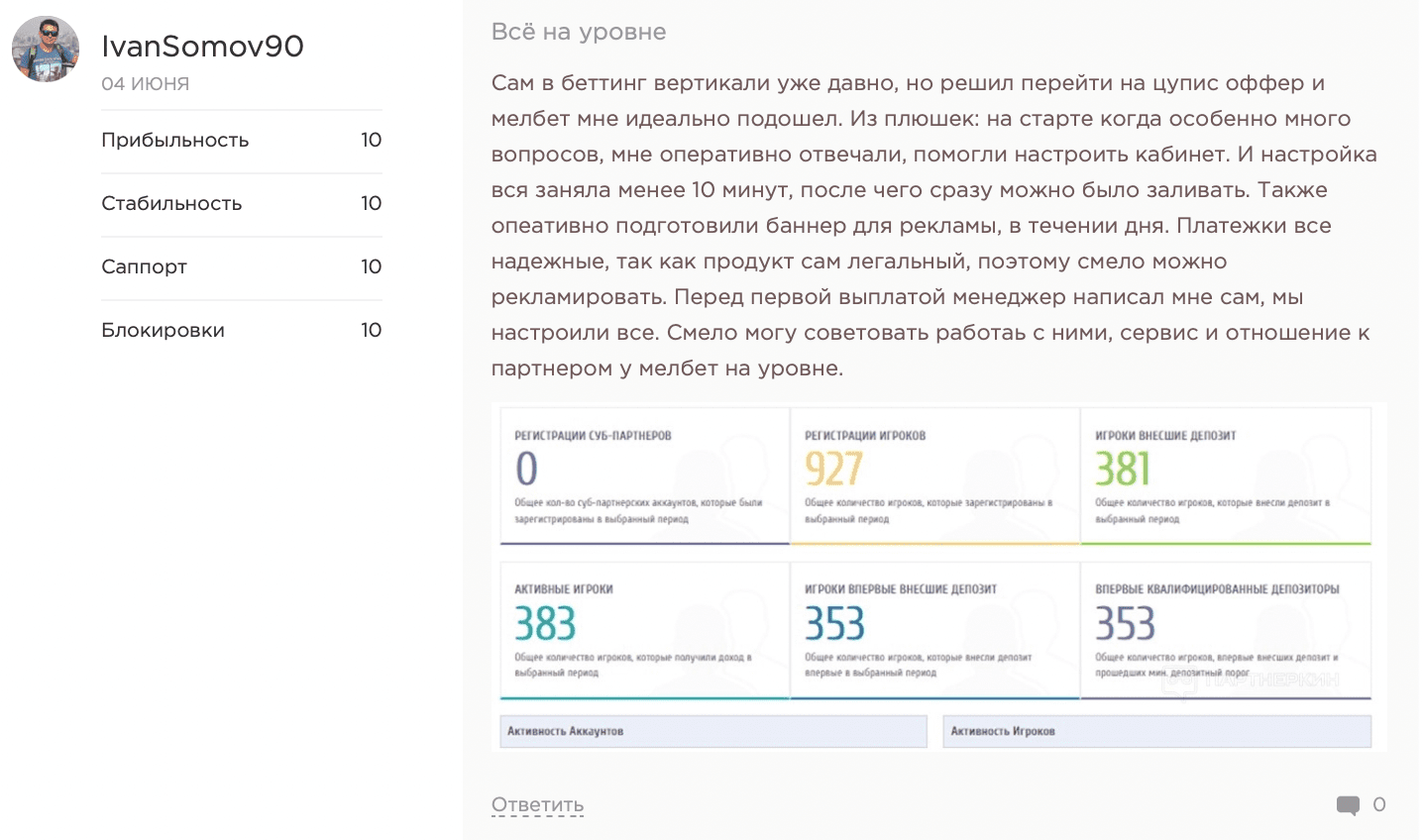Click IvanSomov90 user avatar
This screenshot has width=1423, height=840.
(46, 49)
